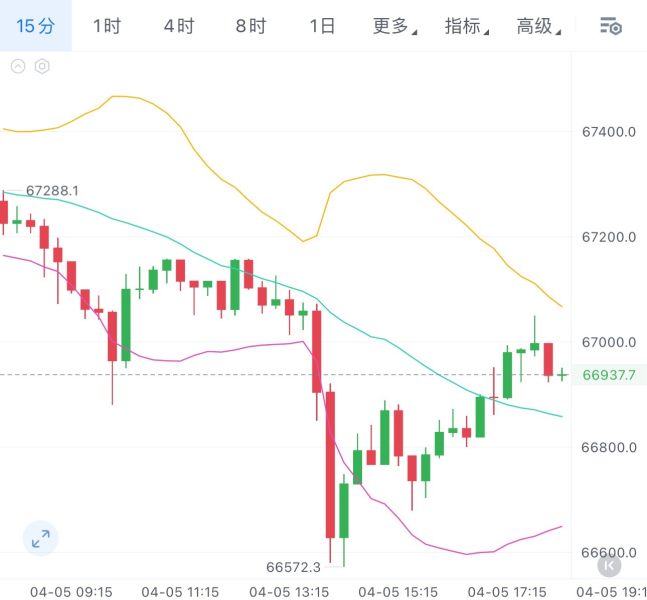Click the 67000.0 price axis label
The width and height of the screenshot is (647, 600).
tap(609, 342)
